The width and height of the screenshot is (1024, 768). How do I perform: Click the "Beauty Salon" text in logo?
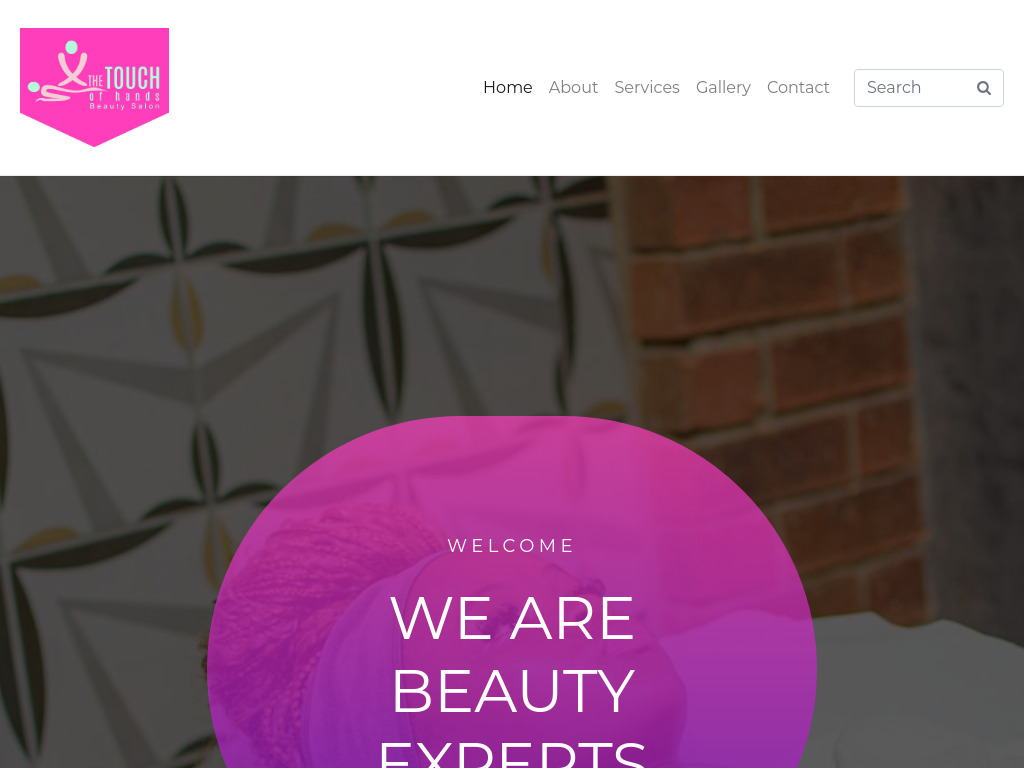125,106
